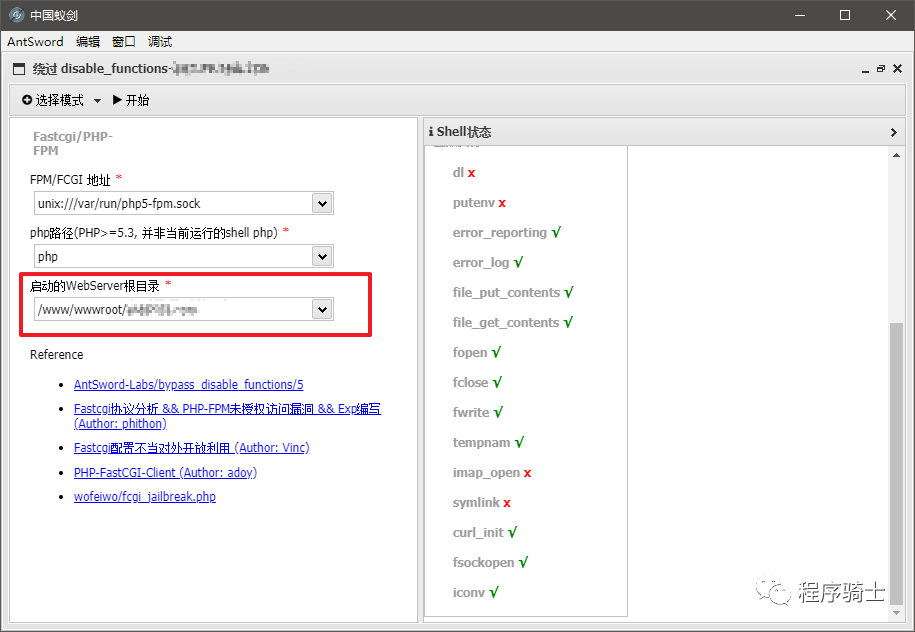Expand the FPM/FCGI address dropdown
The image size is (915, 632).
pyautogui.click(x=322, y=203)
